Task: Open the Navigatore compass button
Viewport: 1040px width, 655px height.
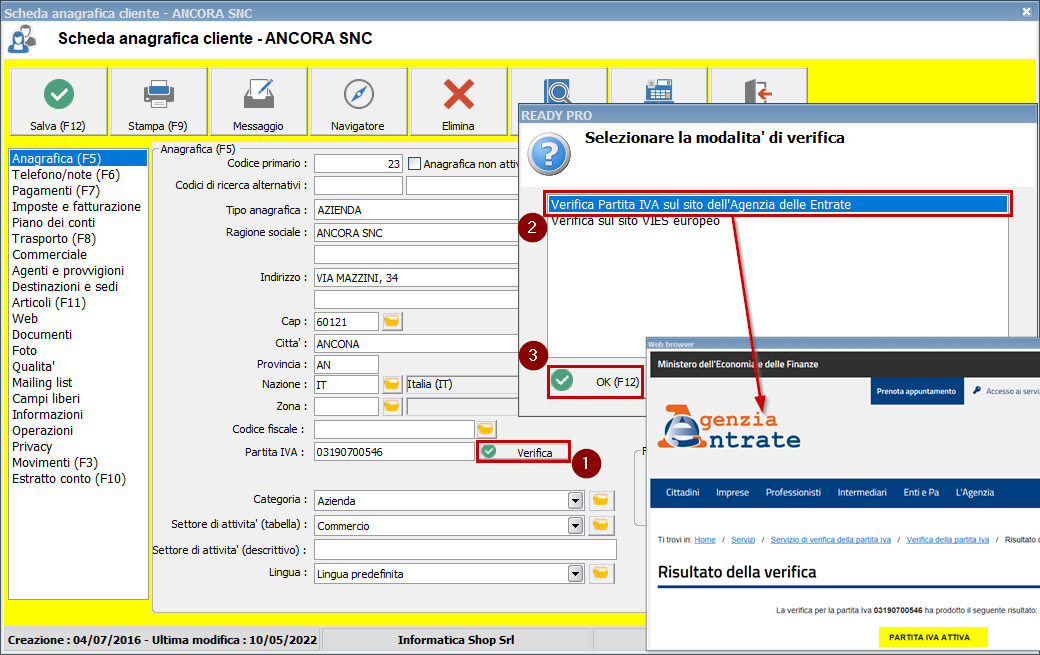Action: (358, 101)
